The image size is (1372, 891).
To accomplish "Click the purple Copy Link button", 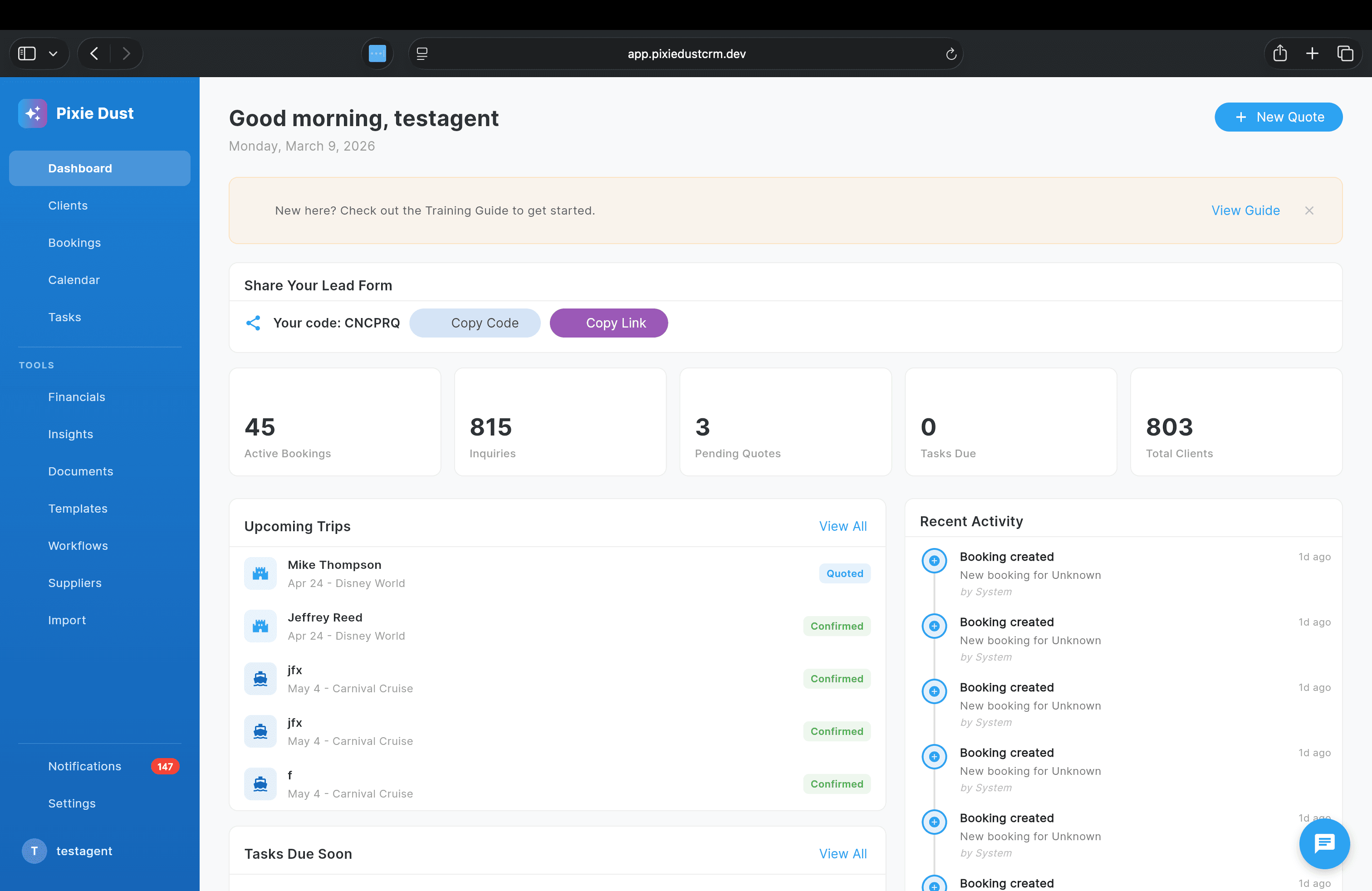I will click(609, 323).
